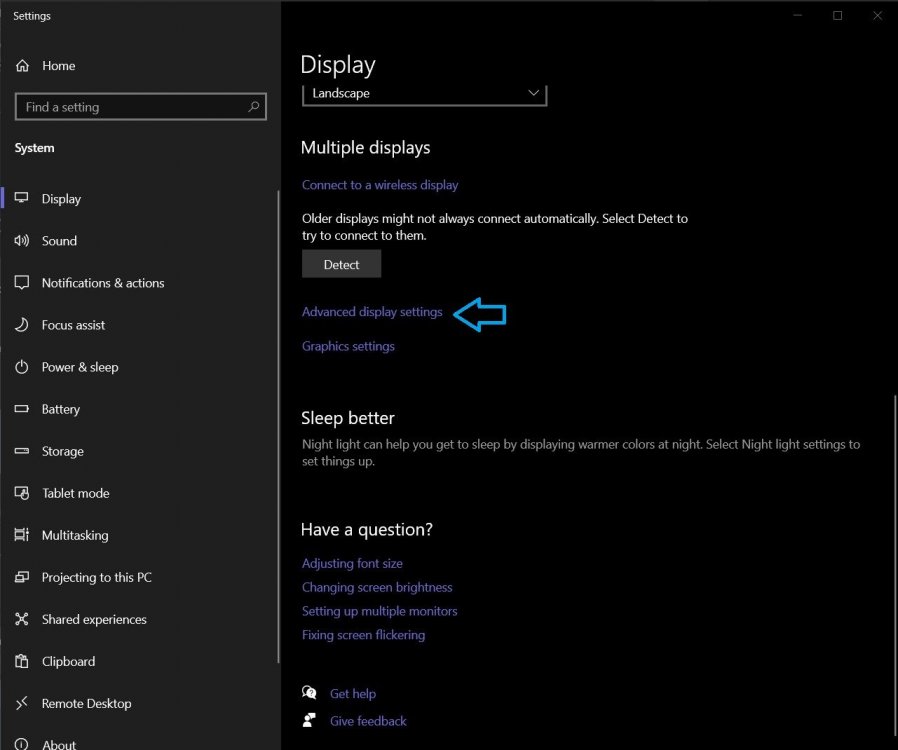Minimize the Settings window

(x=797, y=15)
